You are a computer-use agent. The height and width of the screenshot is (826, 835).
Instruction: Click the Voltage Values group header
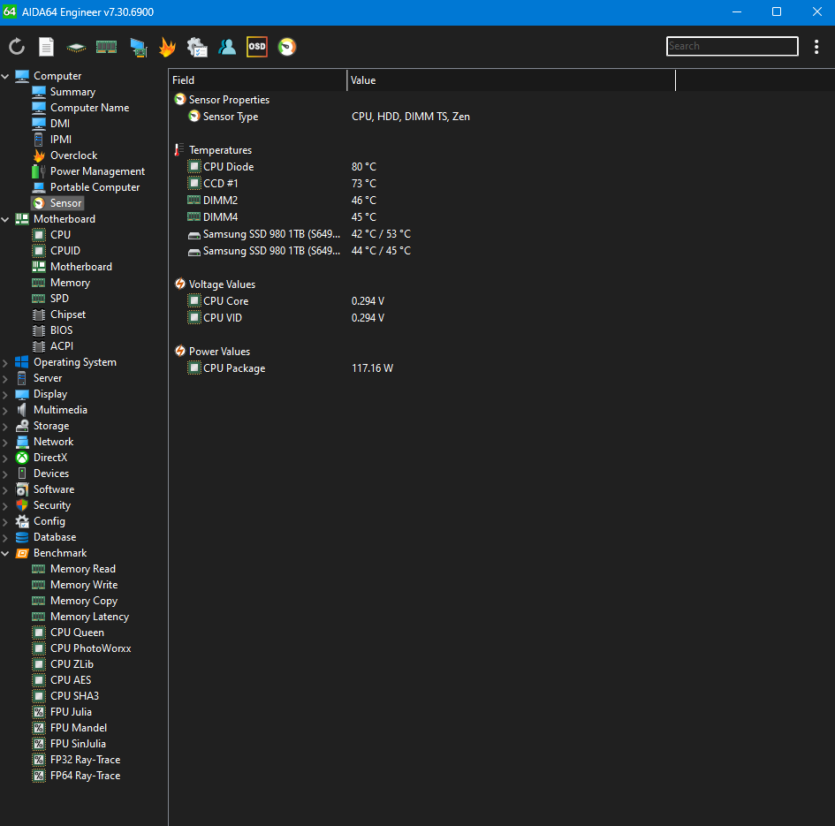pyautogui.click(x=222, y=284)
